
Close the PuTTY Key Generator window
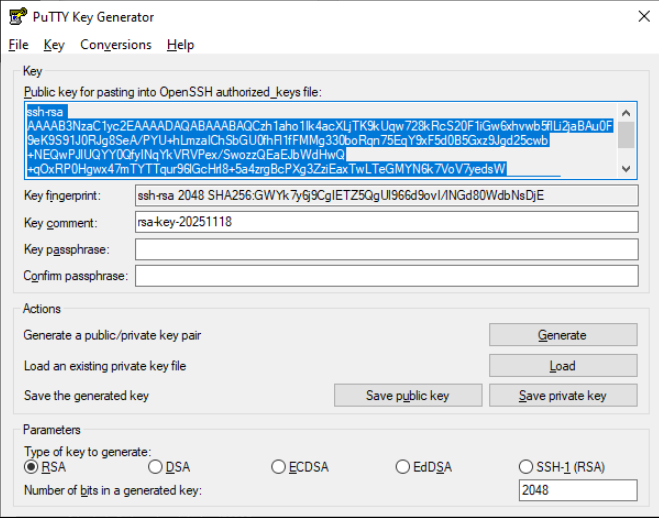[634, 16]
